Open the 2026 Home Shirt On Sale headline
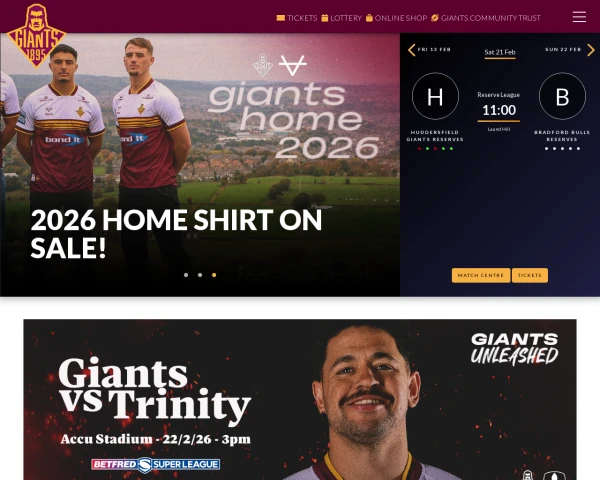The height and width of the screenshot is (480, 600). [x=176, y=233]
